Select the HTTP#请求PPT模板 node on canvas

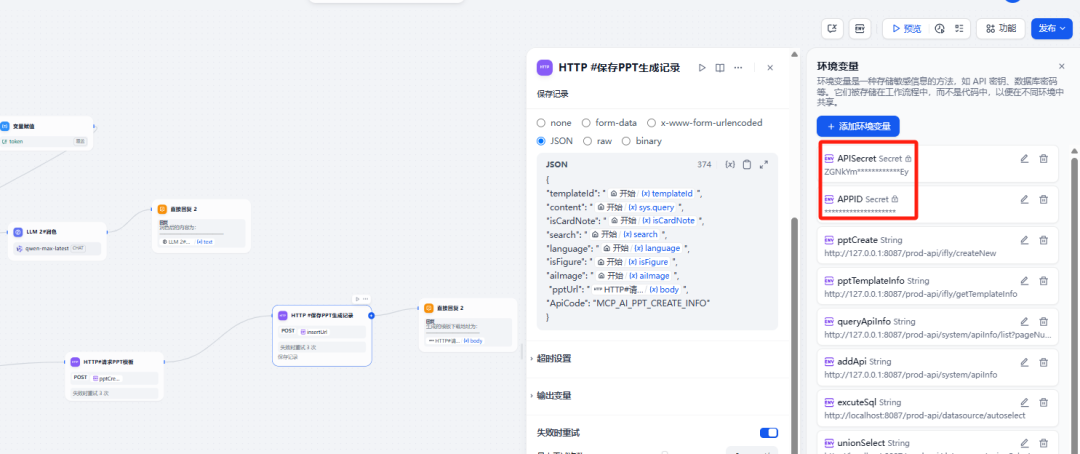[x=114, y=376]
